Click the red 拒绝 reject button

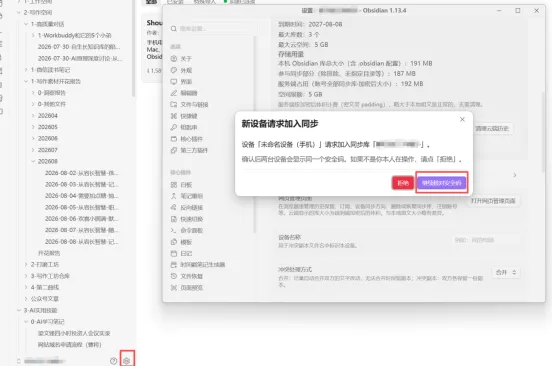[403, 183]
